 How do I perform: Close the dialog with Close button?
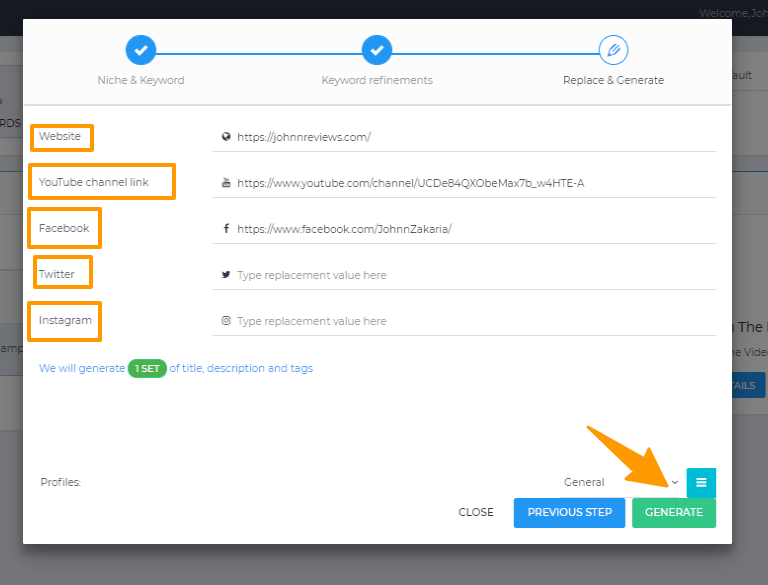(x=476, y=512)
